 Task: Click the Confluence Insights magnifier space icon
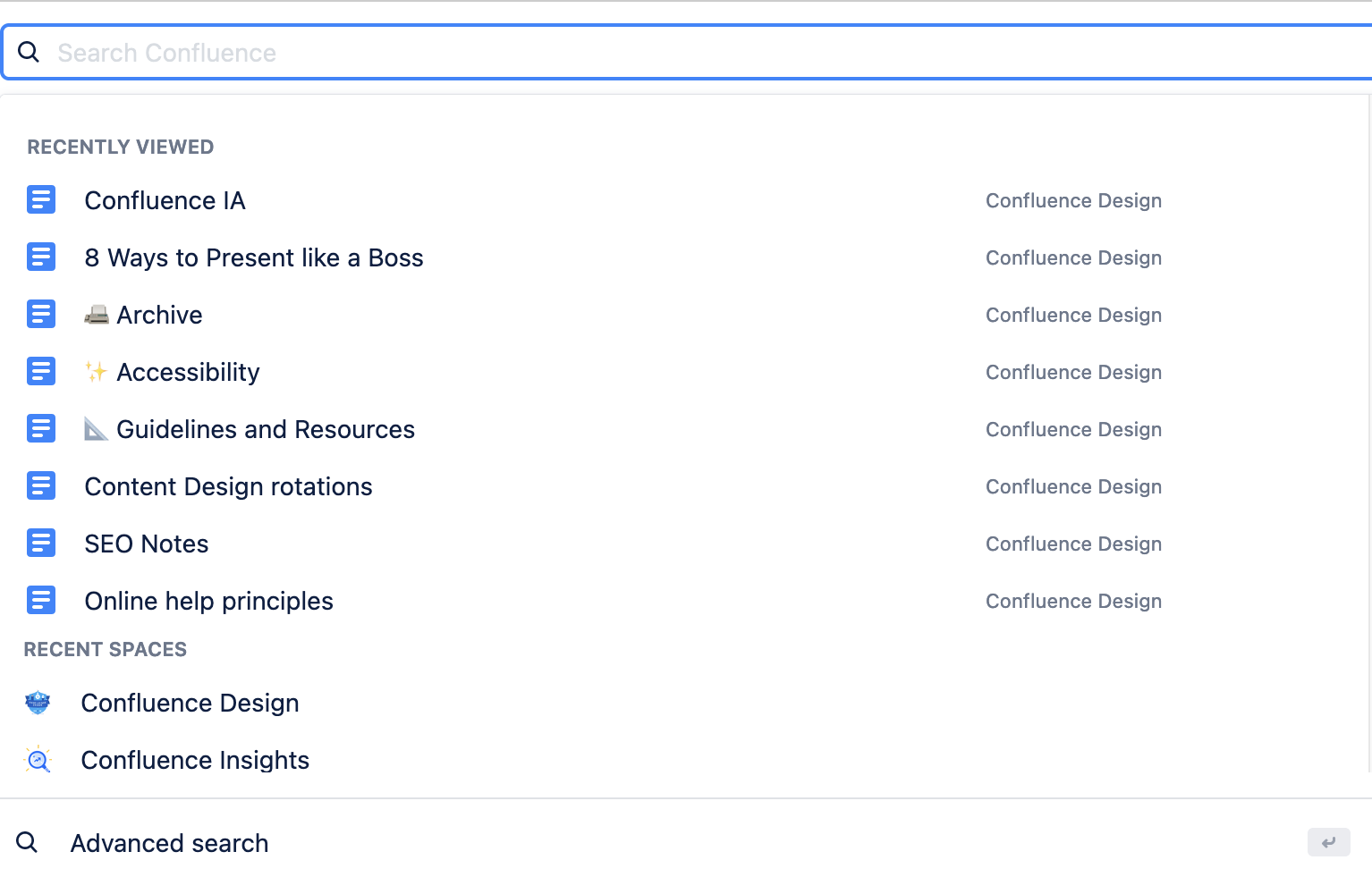(38, 759)
